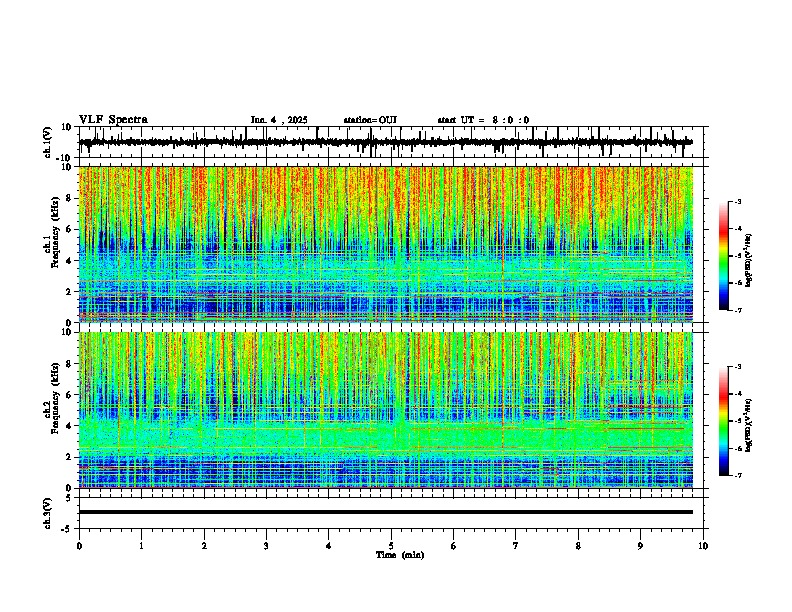This screenshot has width=792, height=612.
Task: Click the "-3" label on ch.2 color bar
Action: point(738,367)
